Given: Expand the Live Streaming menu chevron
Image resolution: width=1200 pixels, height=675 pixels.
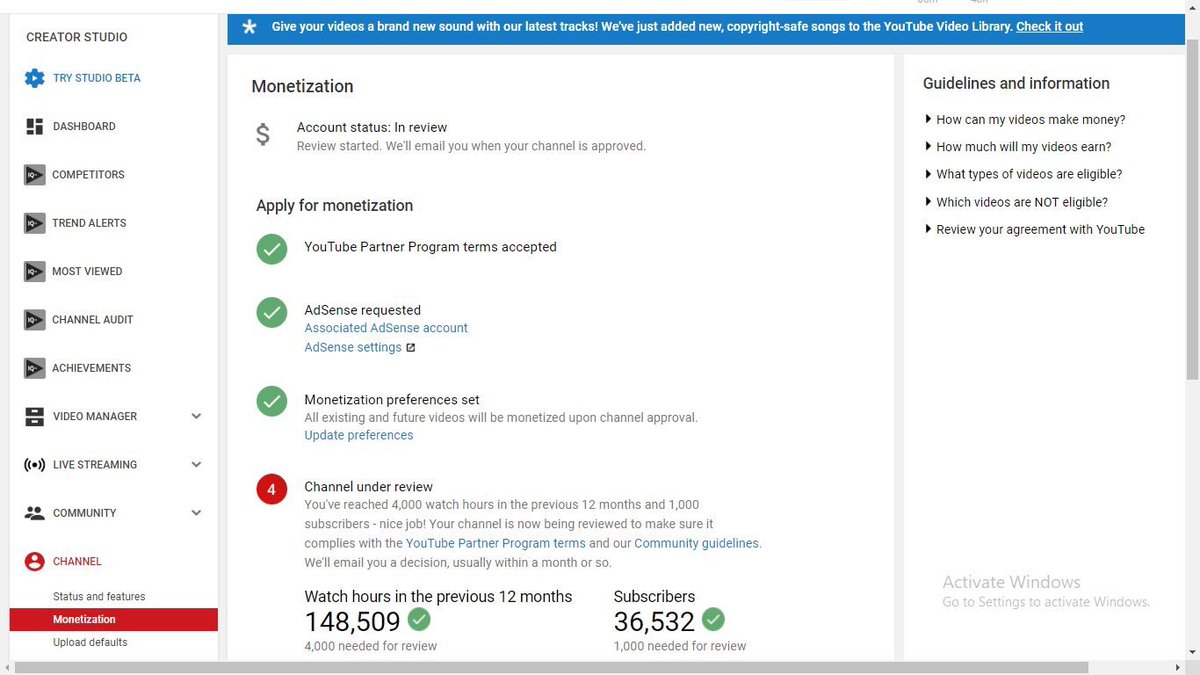Looking at the screenshot, I should coord(196,465).
